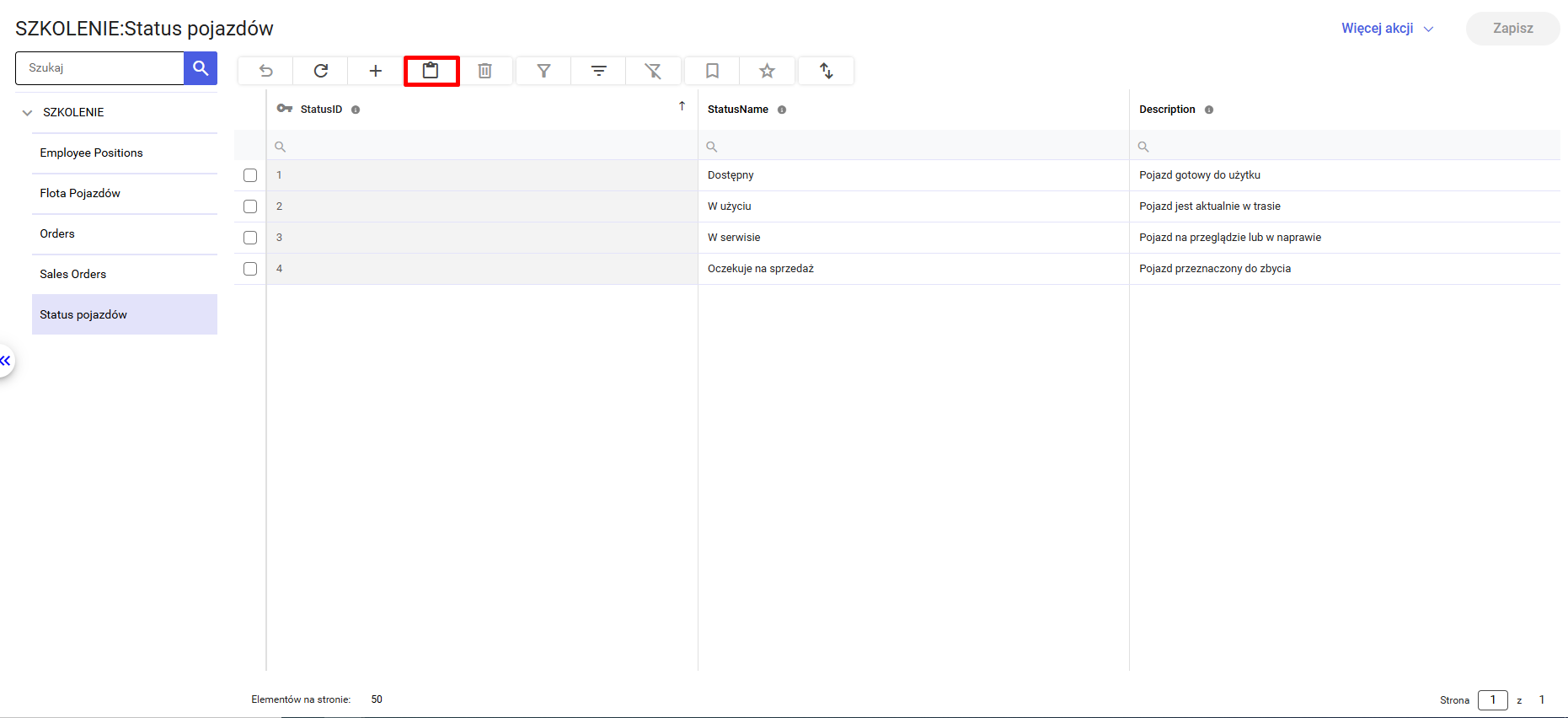Click the Pojazd gotowy do użytku cell

point(1345,175)
